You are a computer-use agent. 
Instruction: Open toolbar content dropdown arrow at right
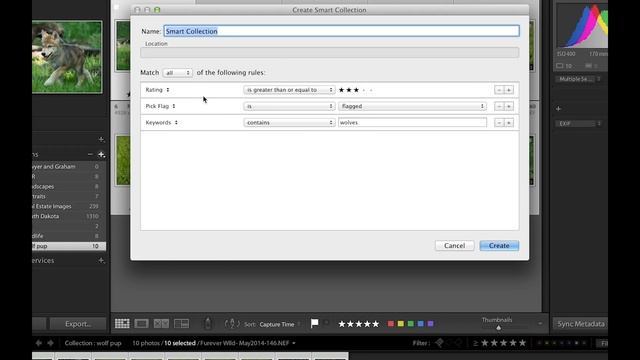pos(540,323)
